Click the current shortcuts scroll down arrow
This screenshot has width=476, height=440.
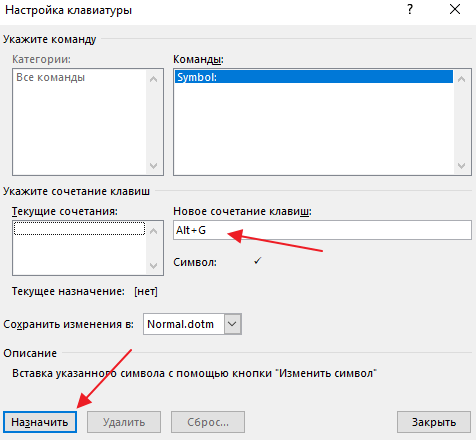(153, 266)
